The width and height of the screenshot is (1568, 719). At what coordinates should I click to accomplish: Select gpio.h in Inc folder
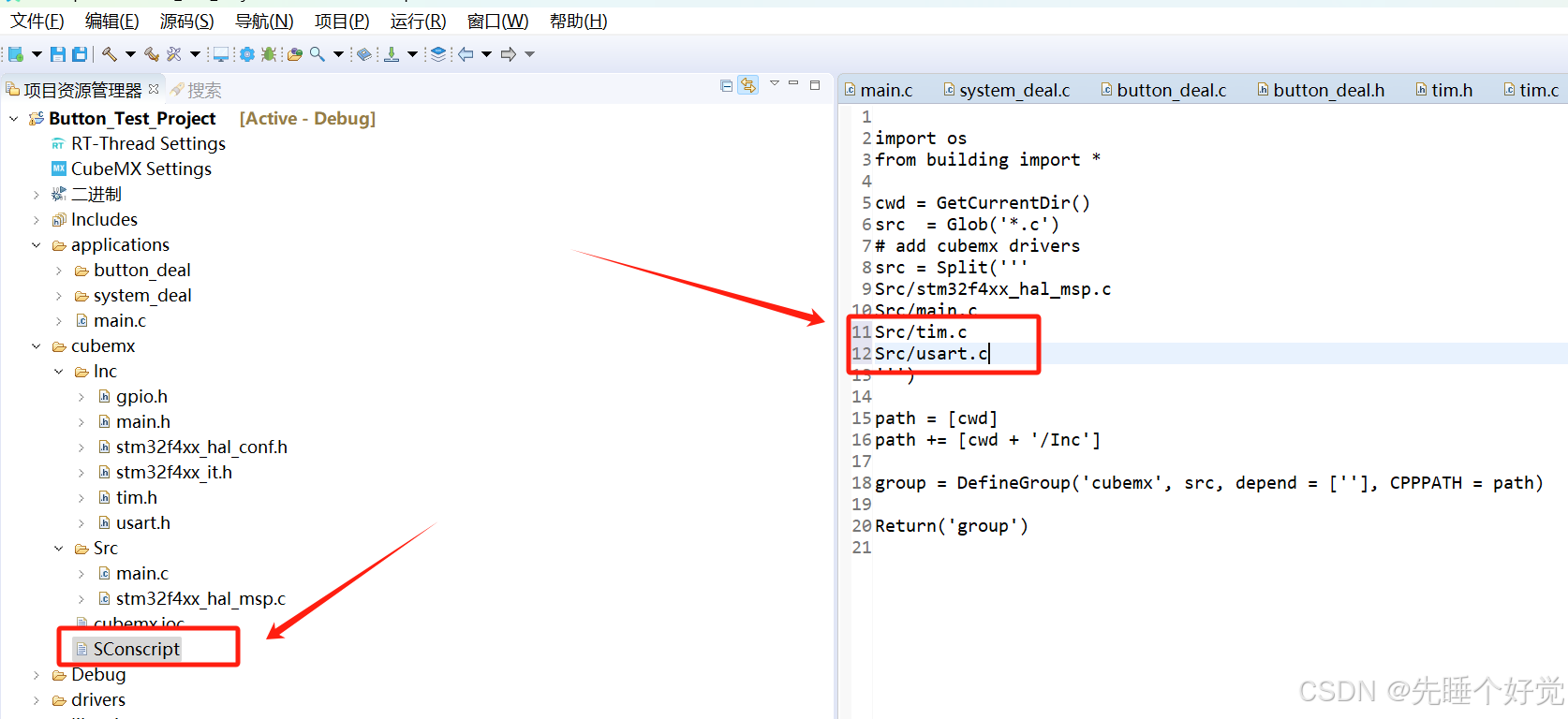point(133,397)
